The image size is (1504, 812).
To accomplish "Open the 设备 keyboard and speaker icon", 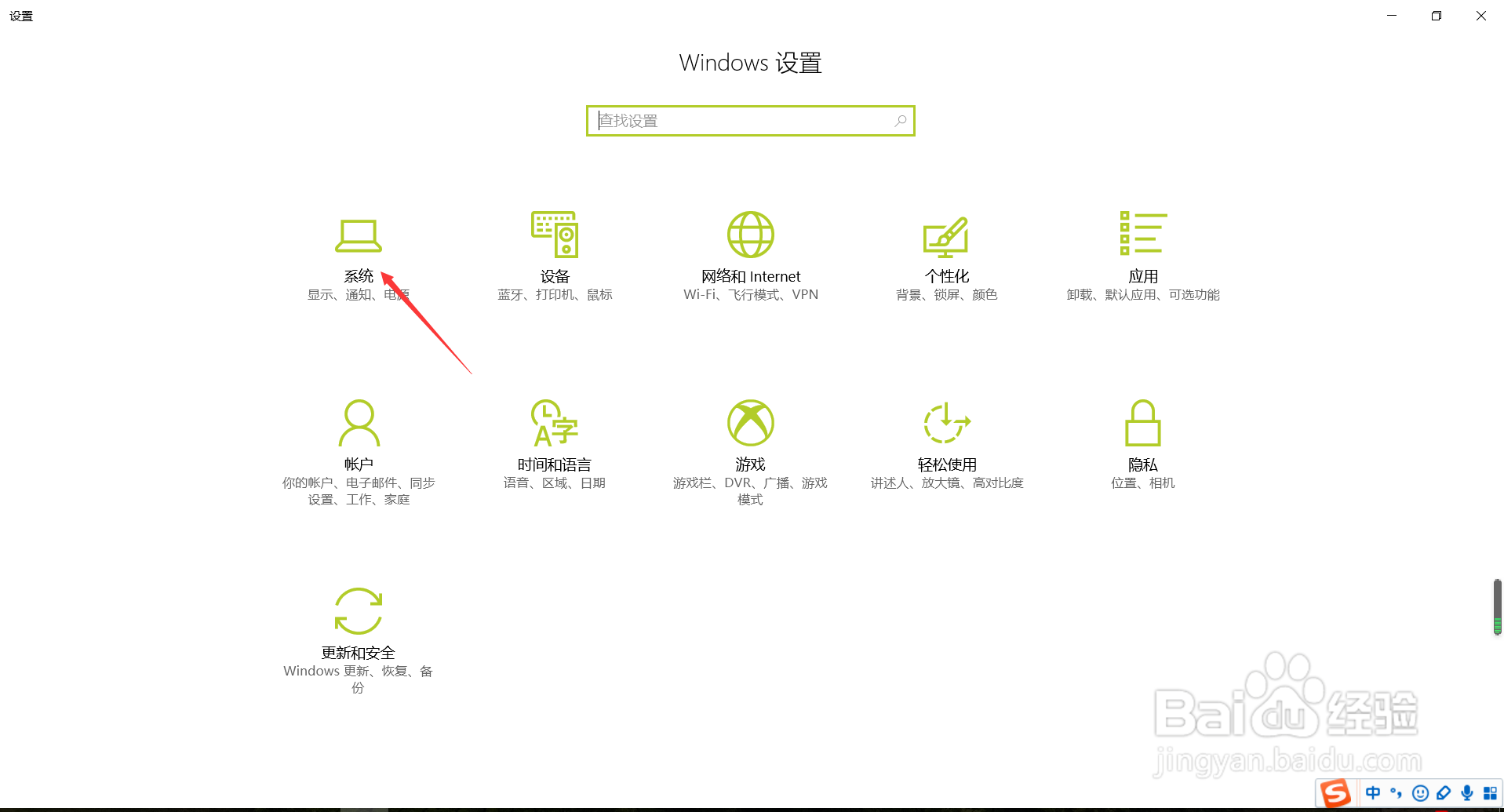I will 555,235.
